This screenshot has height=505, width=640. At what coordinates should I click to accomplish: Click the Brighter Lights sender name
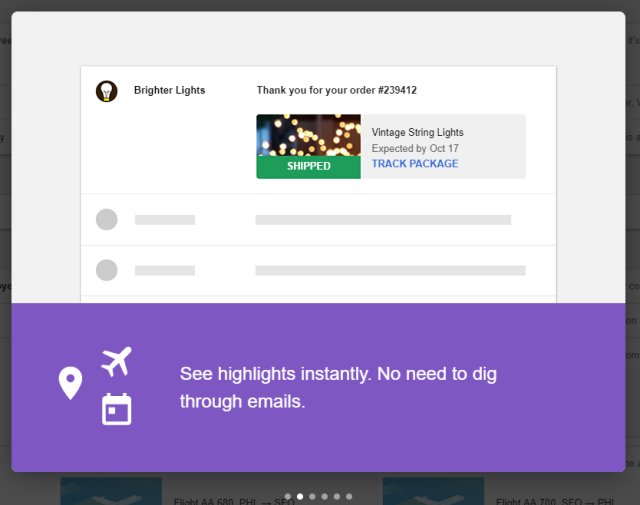169,90
